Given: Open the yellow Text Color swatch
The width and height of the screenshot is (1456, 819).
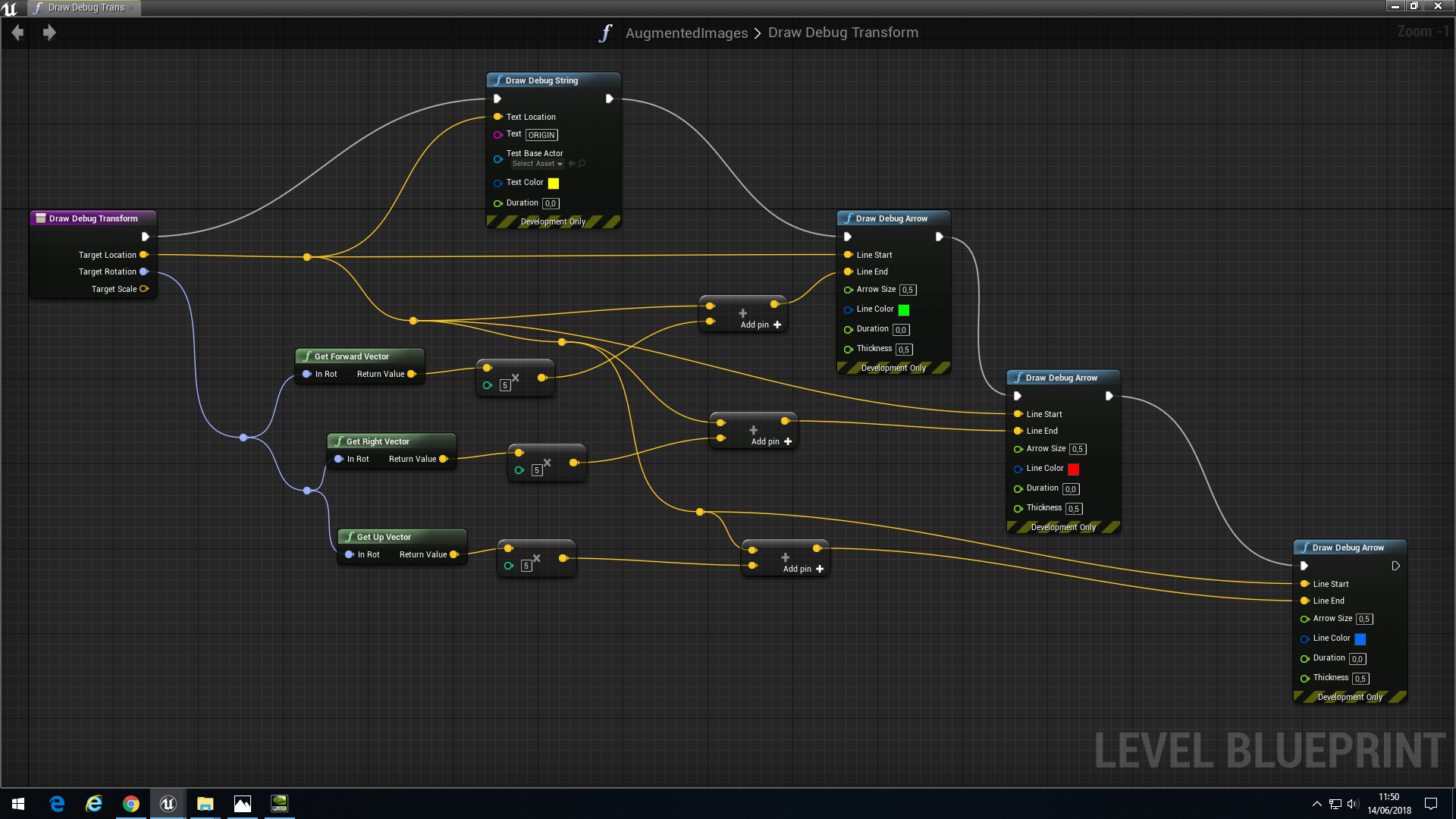Looking at the screenshot, I should coord(554,184).
